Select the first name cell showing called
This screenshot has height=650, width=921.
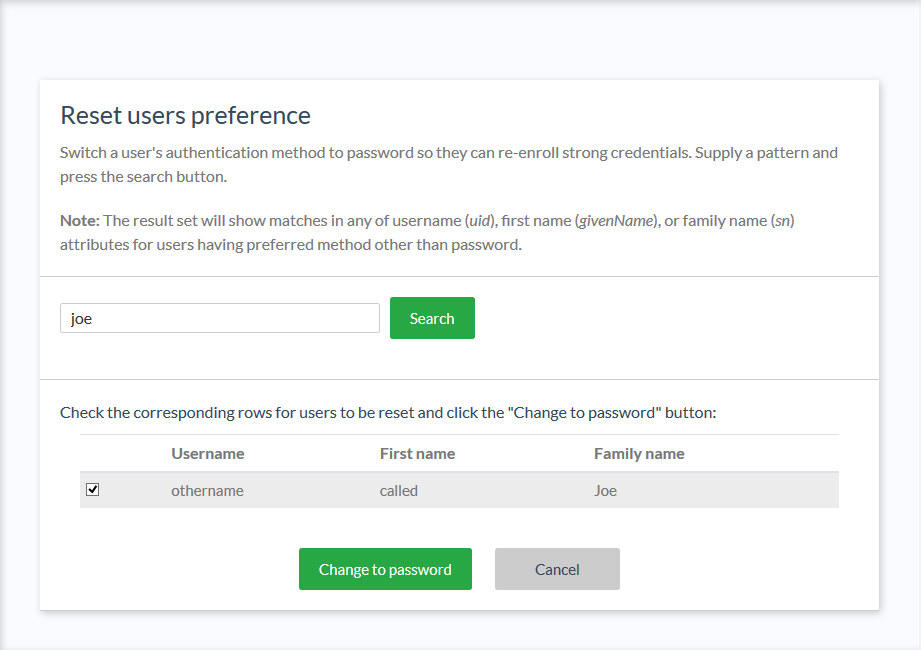pos(398,490)
